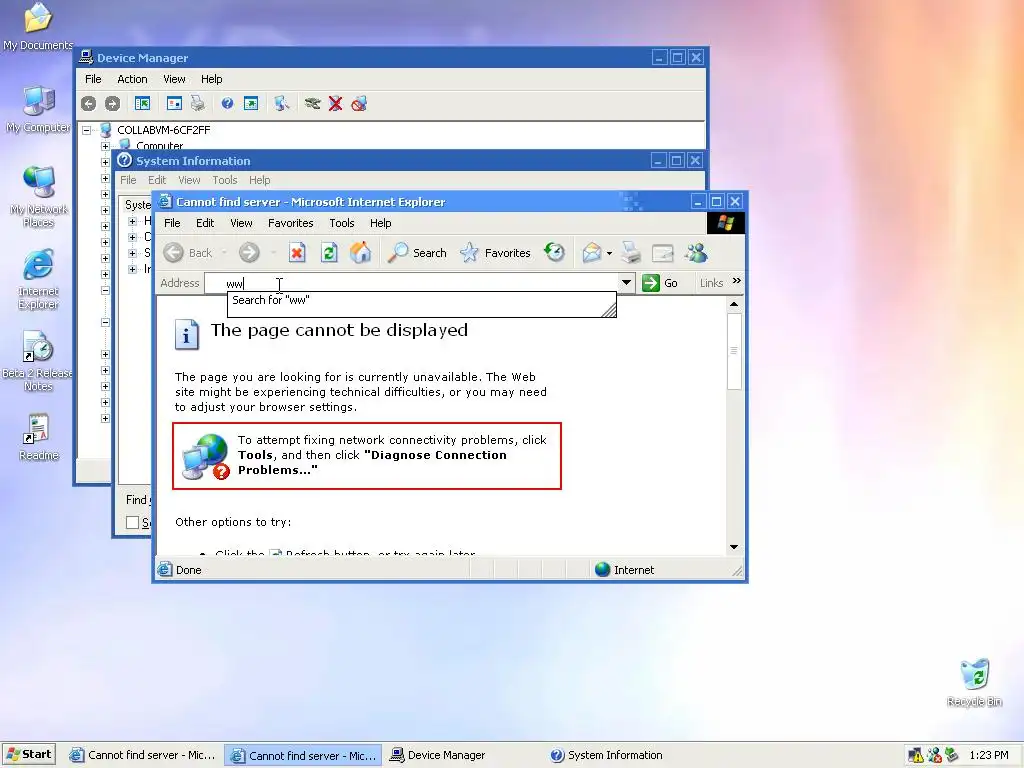Click the Windows flag logo in IE
Viewport: 1024px width, 768px height.
726,223
